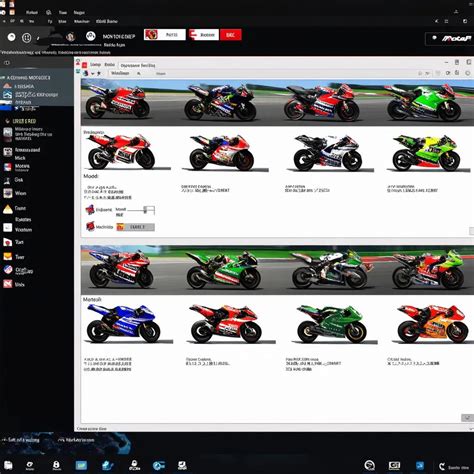Expand the small down arrow in inner toolbar
The image size is (474, 474).
pyautogui.click(x=93, y=73)
